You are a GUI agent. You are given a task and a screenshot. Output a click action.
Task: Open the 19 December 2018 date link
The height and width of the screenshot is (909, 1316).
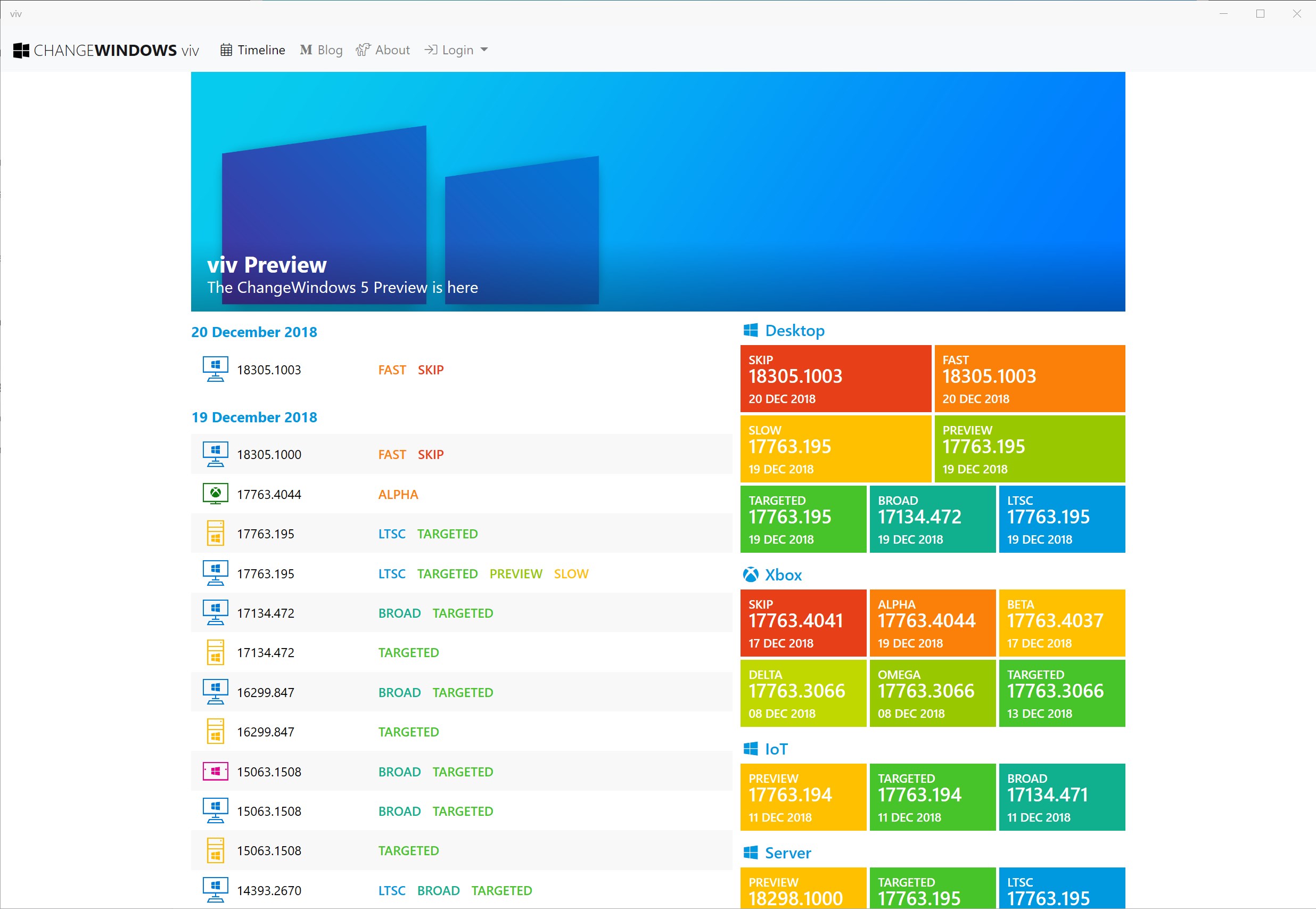[254, 417]
